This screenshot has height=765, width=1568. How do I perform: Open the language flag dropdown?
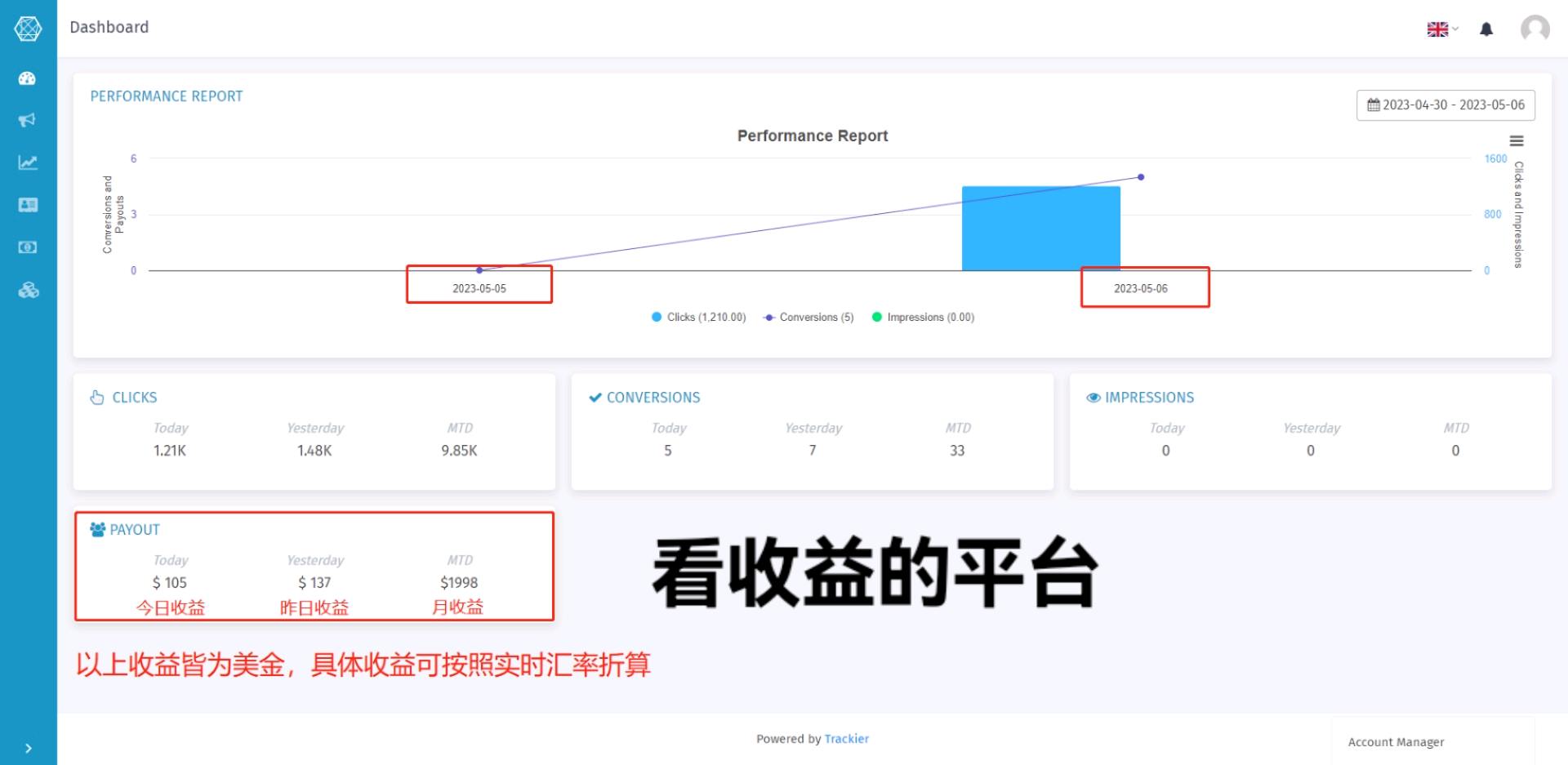point(1442,29)
